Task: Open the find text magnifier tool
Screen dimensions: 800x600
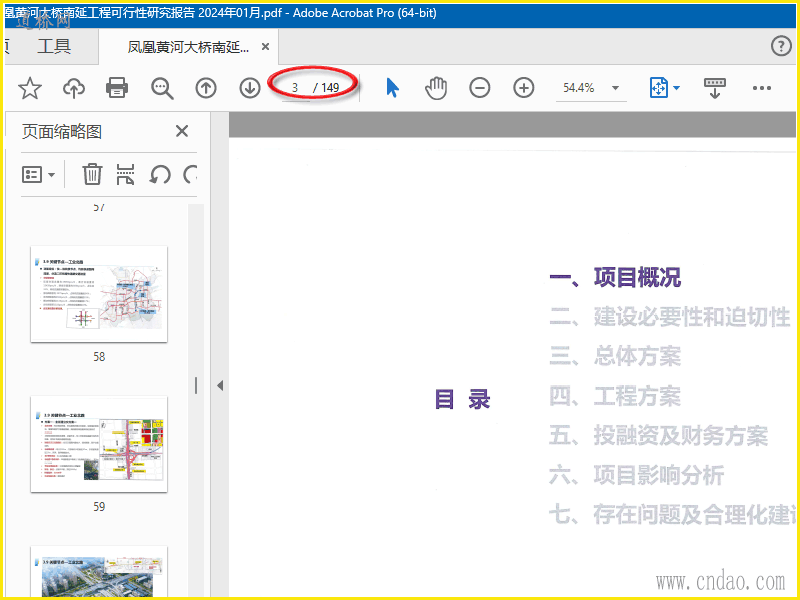Action: point(162,88)
